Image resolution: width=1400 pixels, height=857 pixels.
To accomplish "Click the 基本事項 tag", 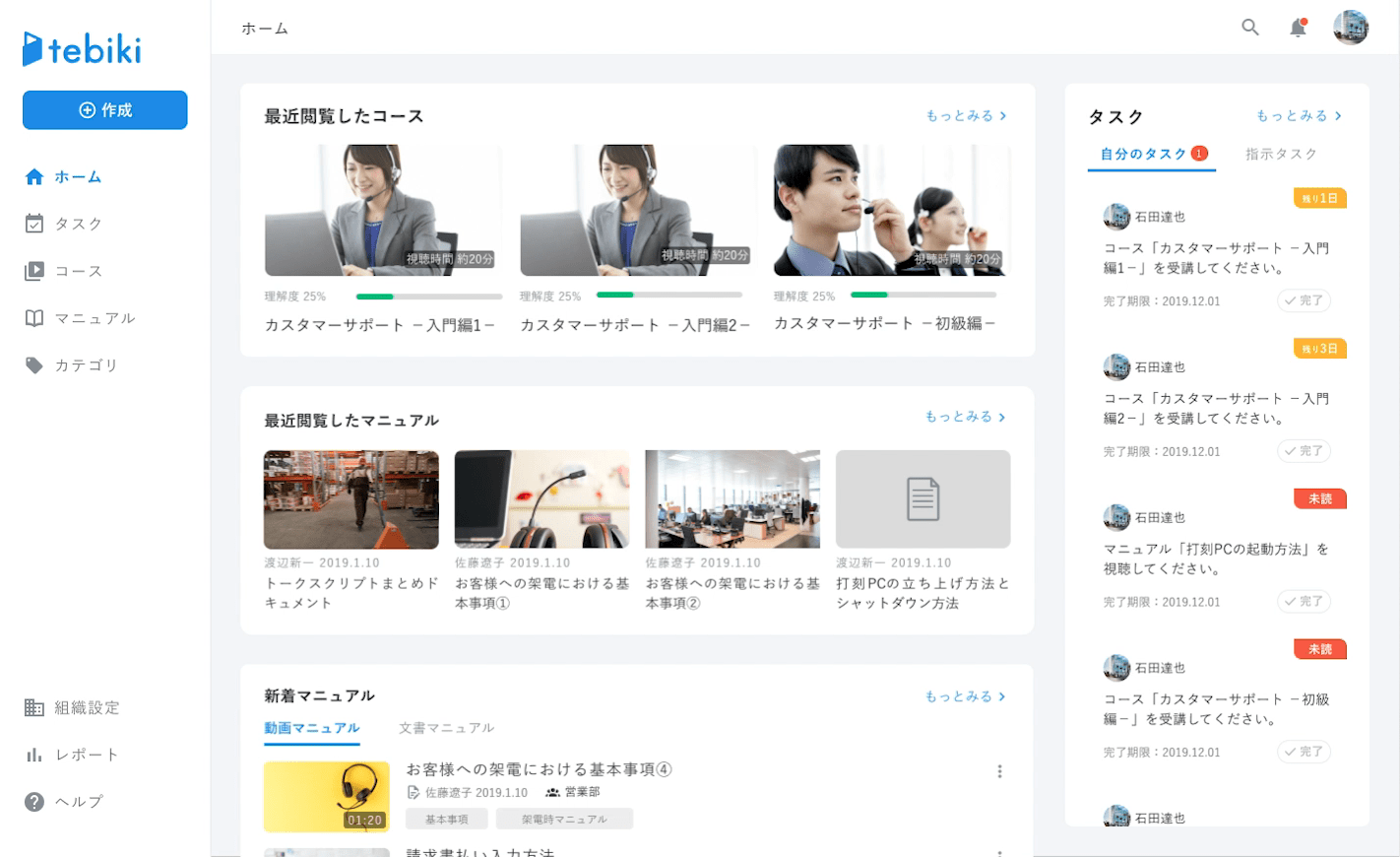I will click(x=447, y=820).
